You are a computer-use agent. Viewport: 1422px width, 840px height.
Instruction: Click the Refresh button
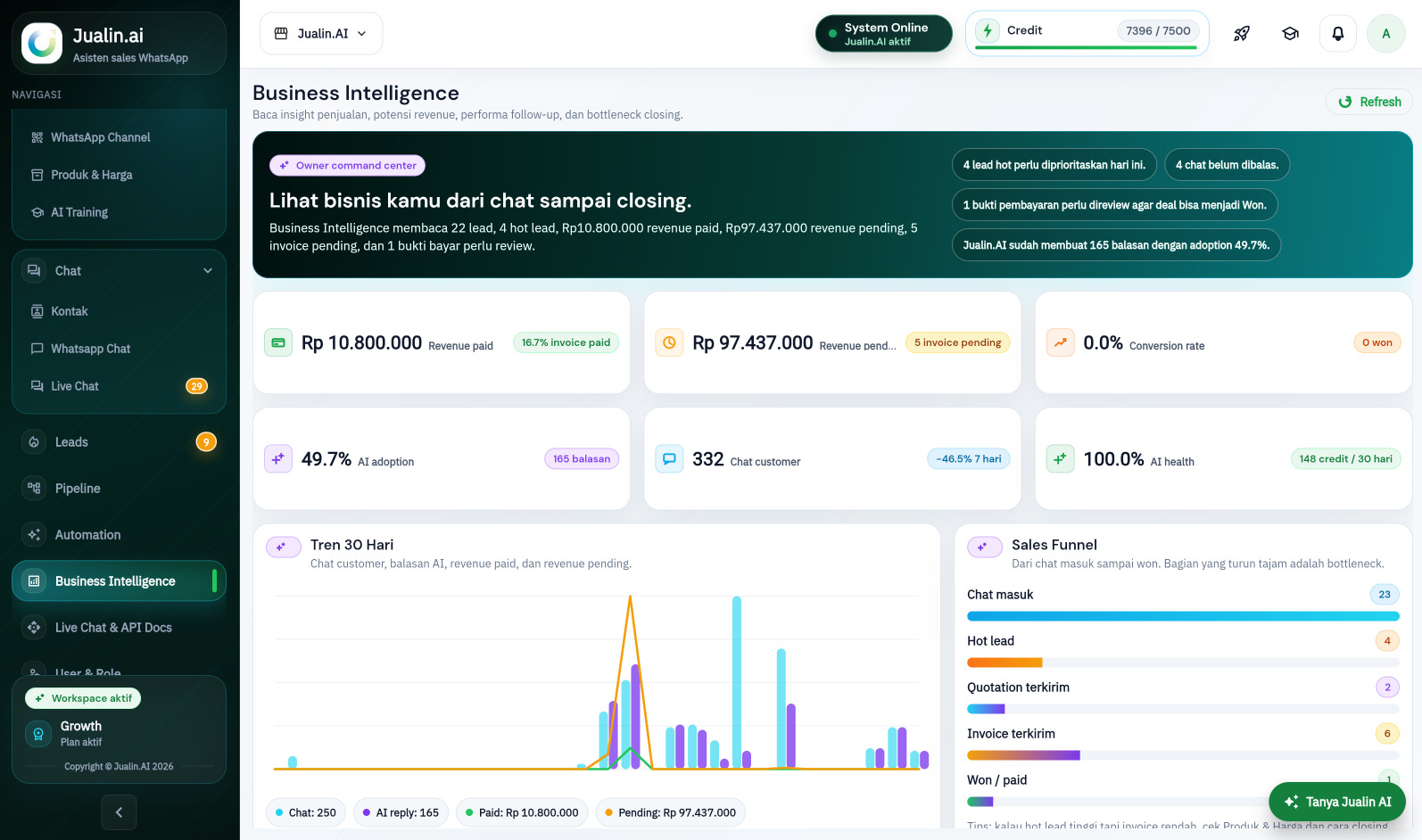point(1369,103)
